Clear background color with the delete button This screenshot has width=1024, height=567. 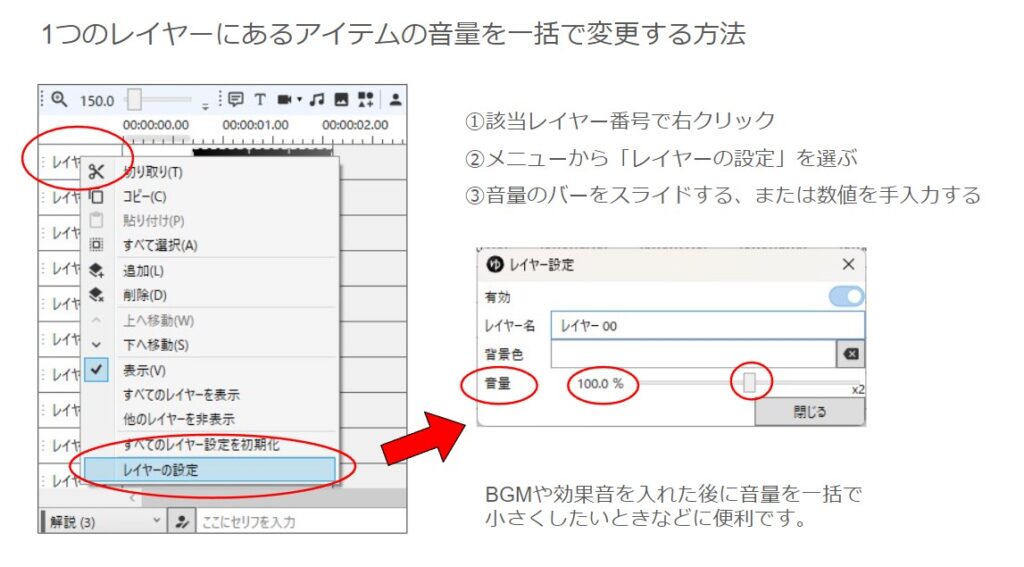coord(850,354)
